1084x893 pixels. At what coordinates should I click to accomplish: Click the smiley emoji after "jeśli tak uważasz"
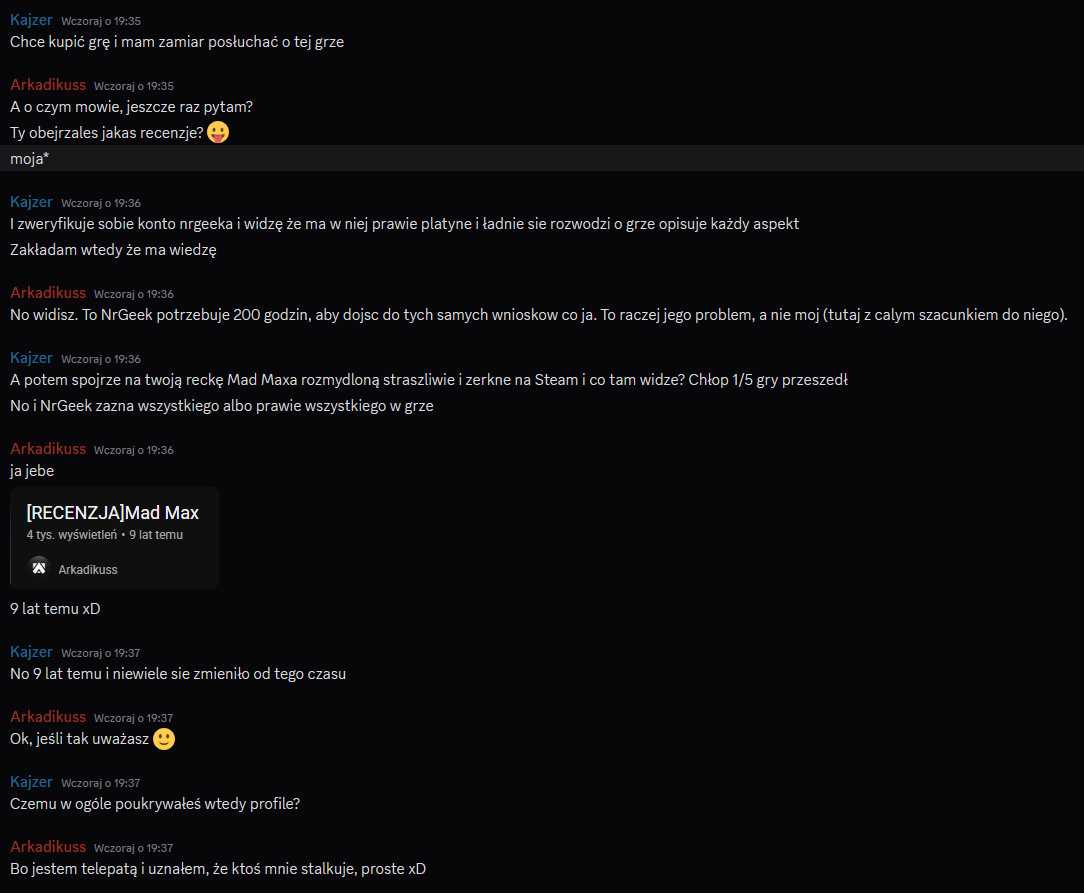[x=164, y=739]
